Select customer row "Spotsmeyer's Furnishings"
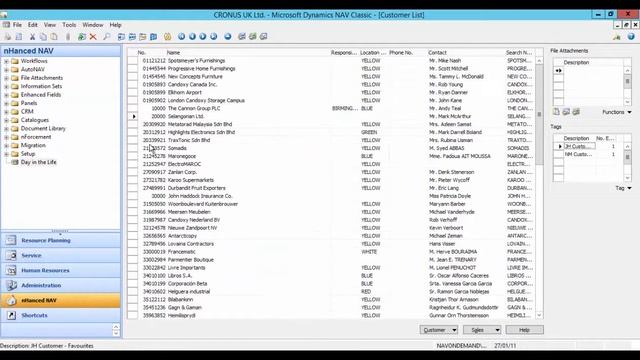This screenshot has height=360, width=640. (x=331, y=61)
